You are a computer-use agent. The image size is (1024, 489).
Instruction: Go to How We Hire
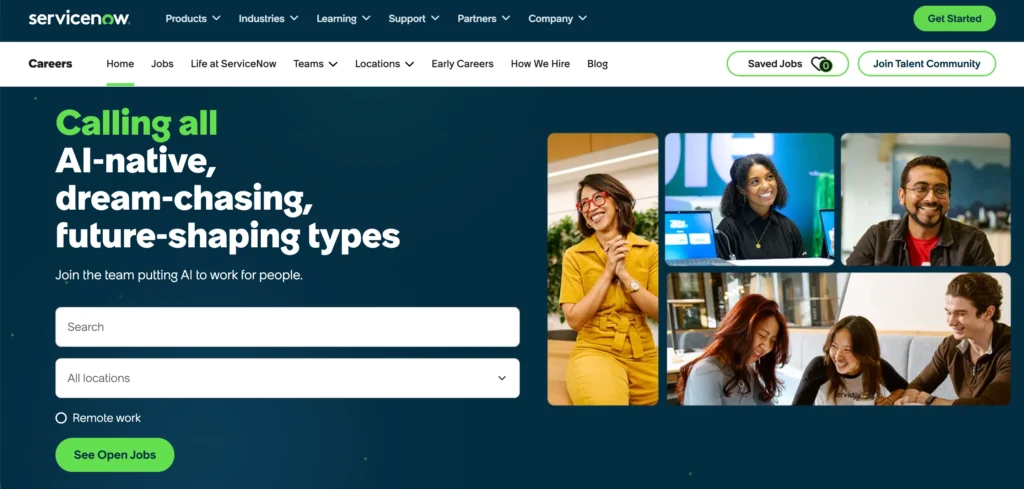point(540,64)
